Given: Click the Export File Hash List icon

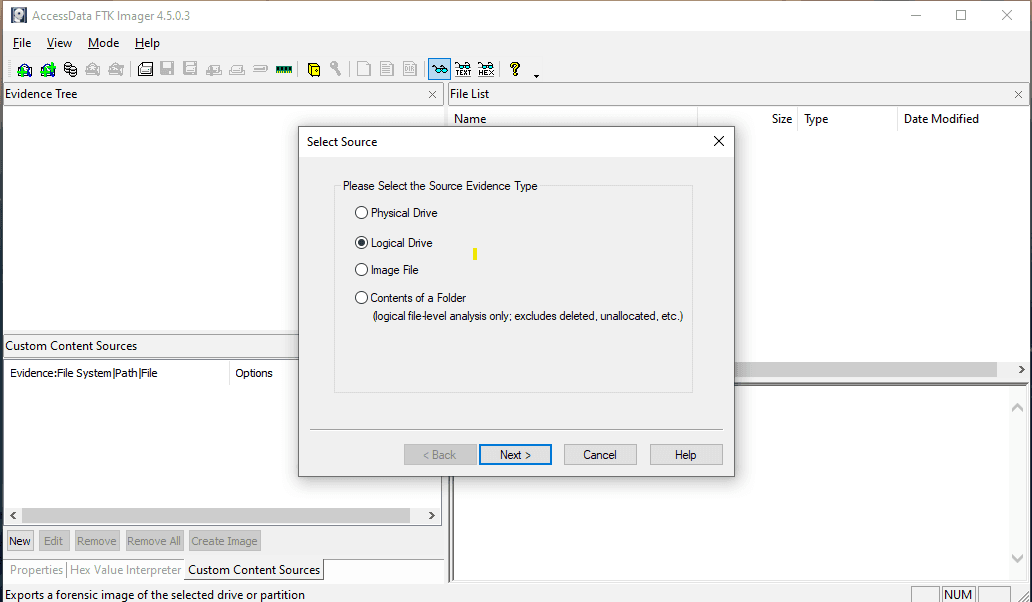Looking at the screenshot, I should click(387, 68).
